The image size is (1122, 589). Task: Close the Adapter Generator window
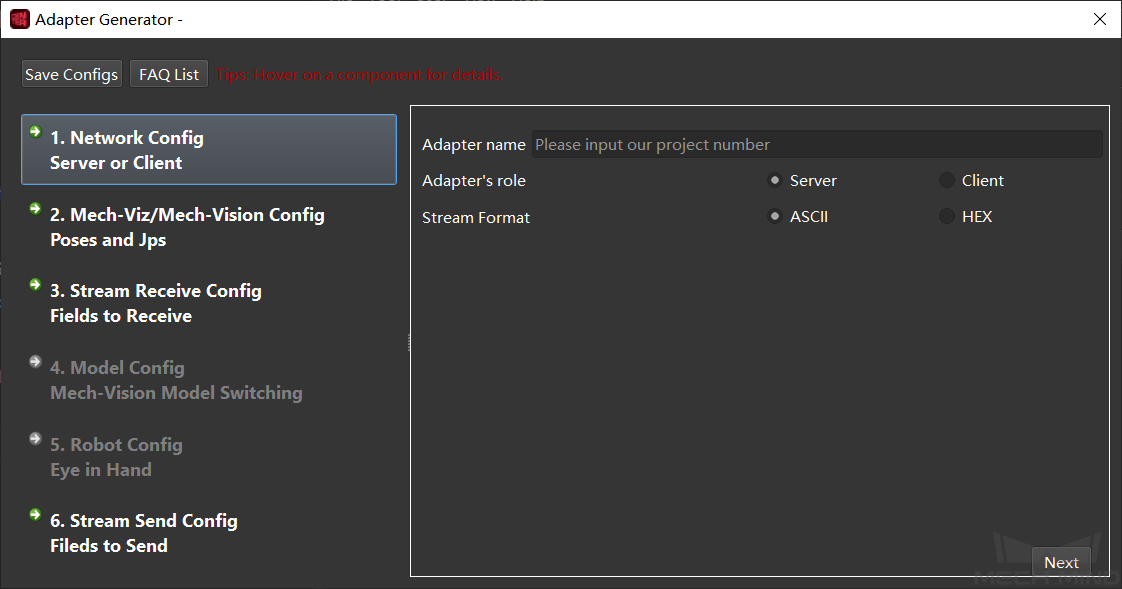[1100, 19]
